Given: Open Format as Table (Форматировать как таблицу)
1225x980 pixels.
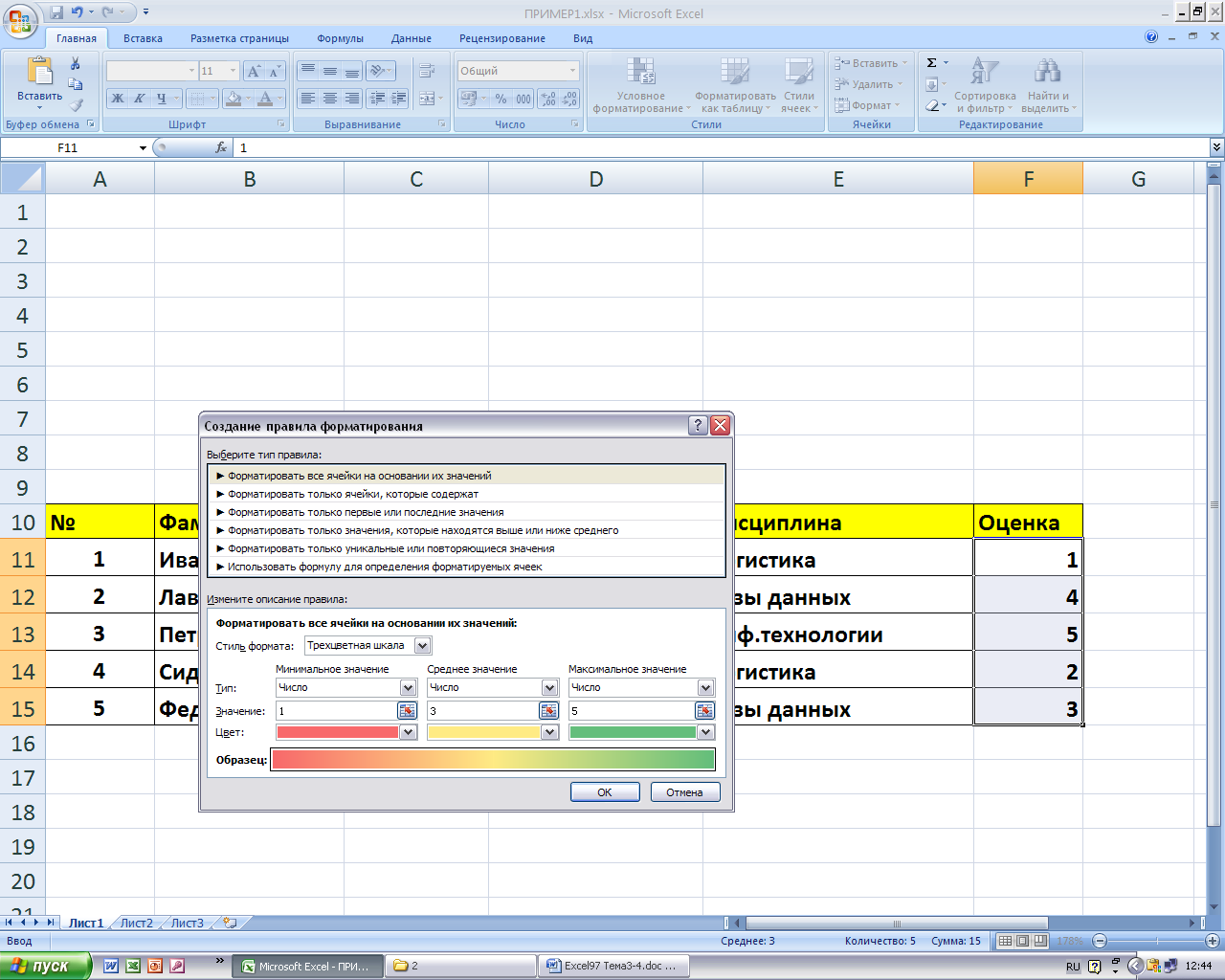Looking at the screenshot, I should (735, 85).
